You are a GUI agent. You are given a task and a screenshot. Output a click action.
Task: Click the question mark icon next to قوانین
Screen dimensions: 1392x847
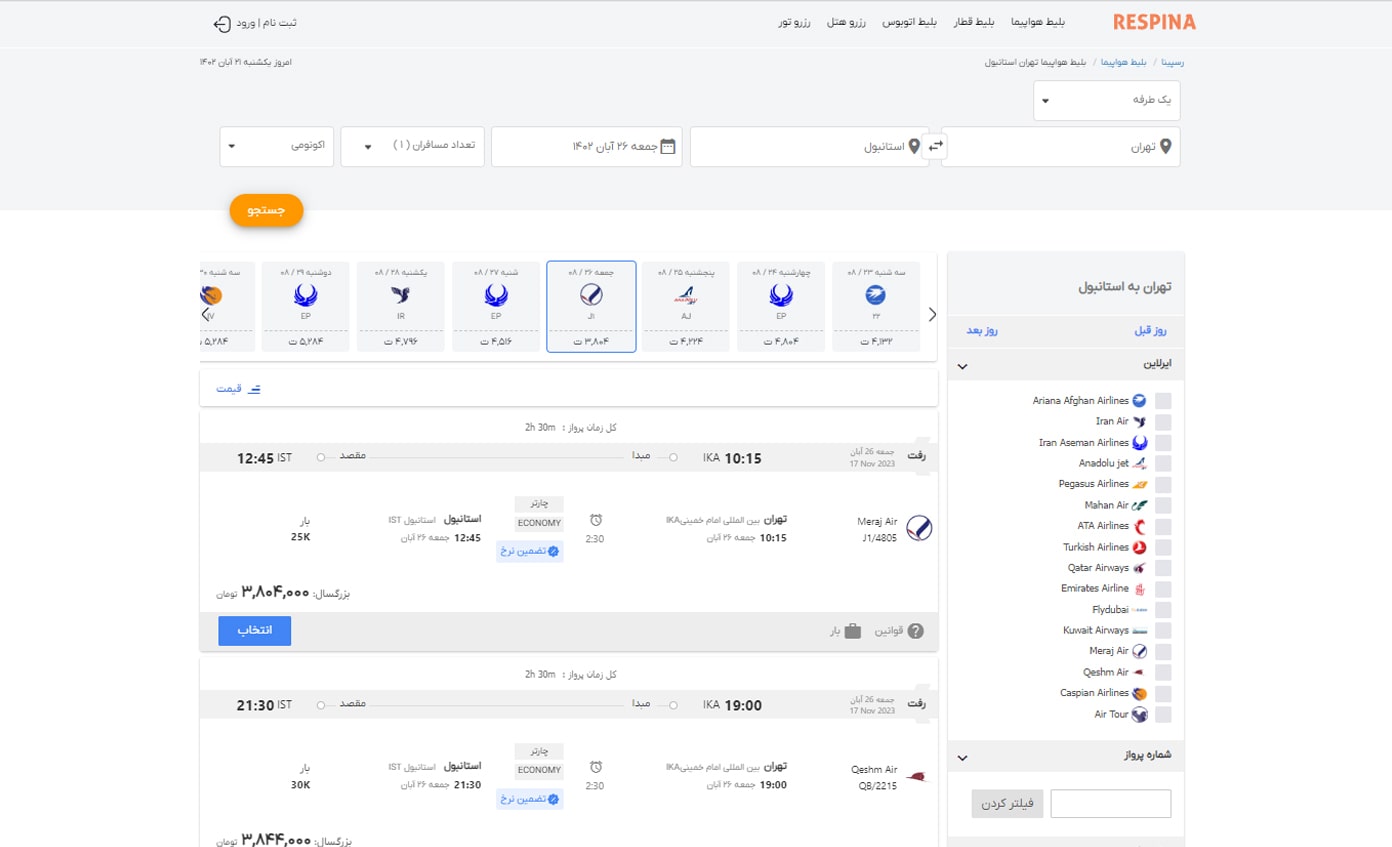click(915, 631)
